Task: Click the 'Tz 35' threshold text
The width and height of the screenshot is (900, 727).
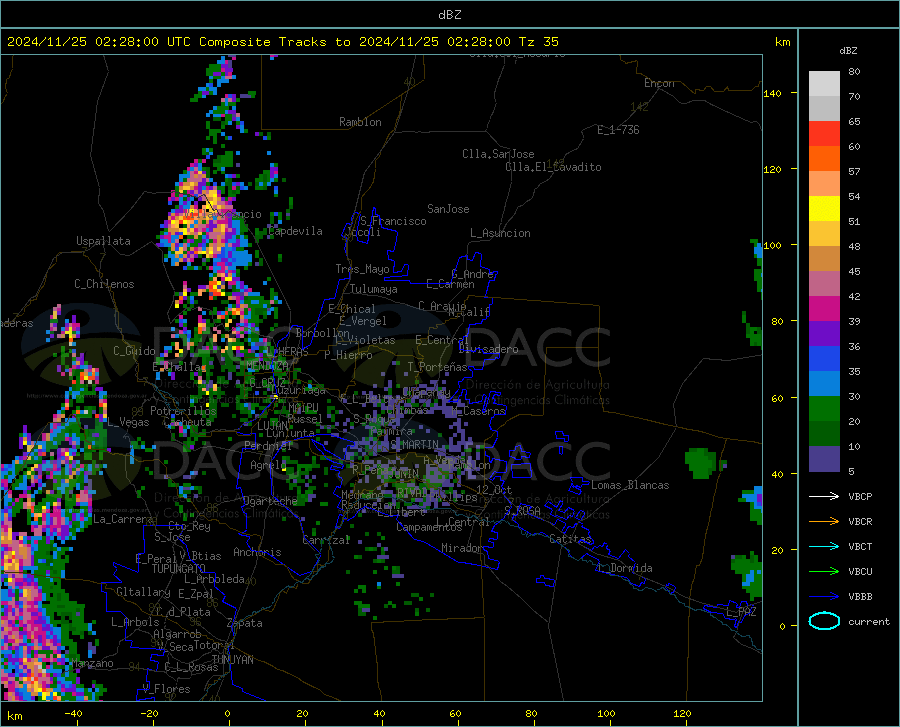Action: click(x=538, y=42)
